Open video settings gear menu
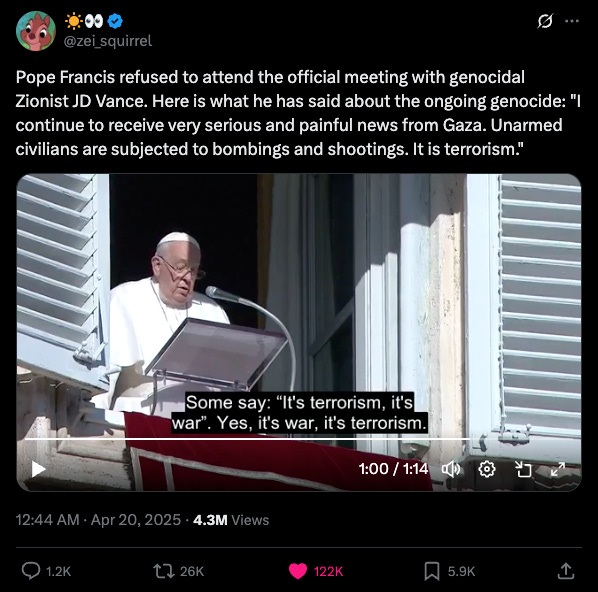This screenshot has height=592, width=598. pos(487,469)
